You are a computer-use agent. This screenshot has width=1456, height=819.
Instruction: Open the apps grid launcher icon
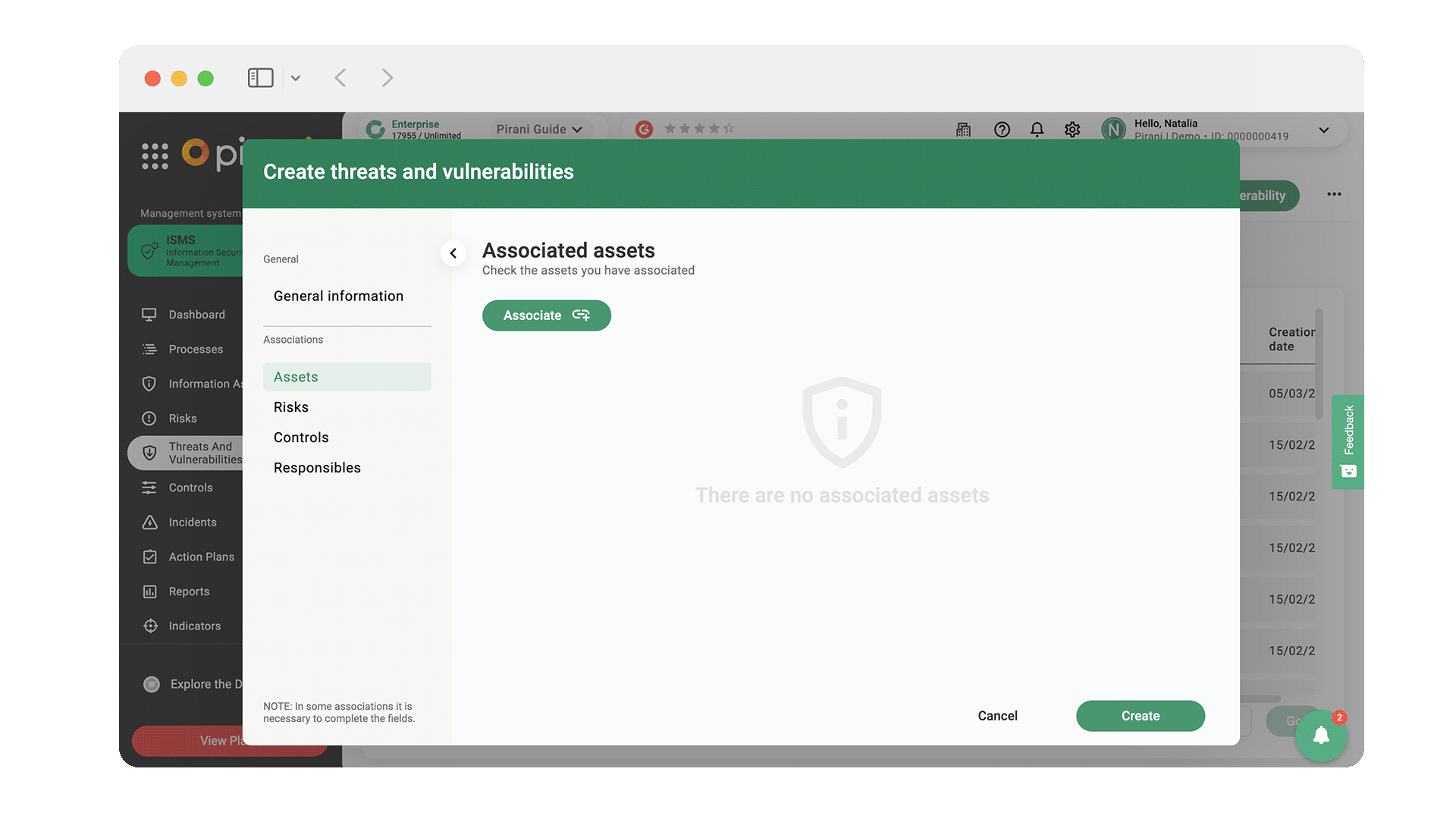point(155,155)
